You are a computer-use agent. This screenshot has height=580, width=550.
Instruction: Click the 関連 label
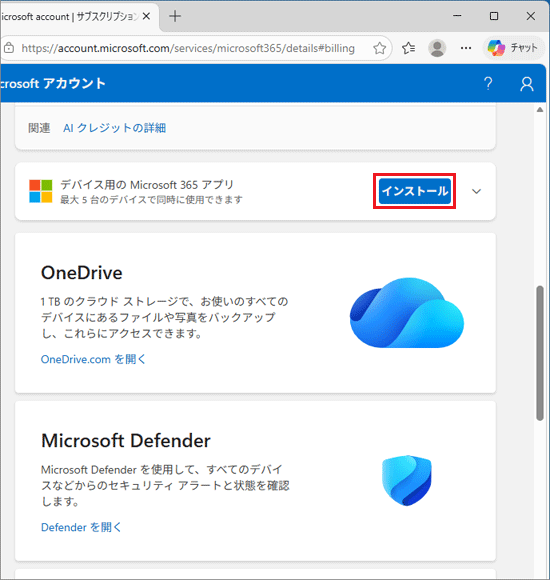click(39, 128)
